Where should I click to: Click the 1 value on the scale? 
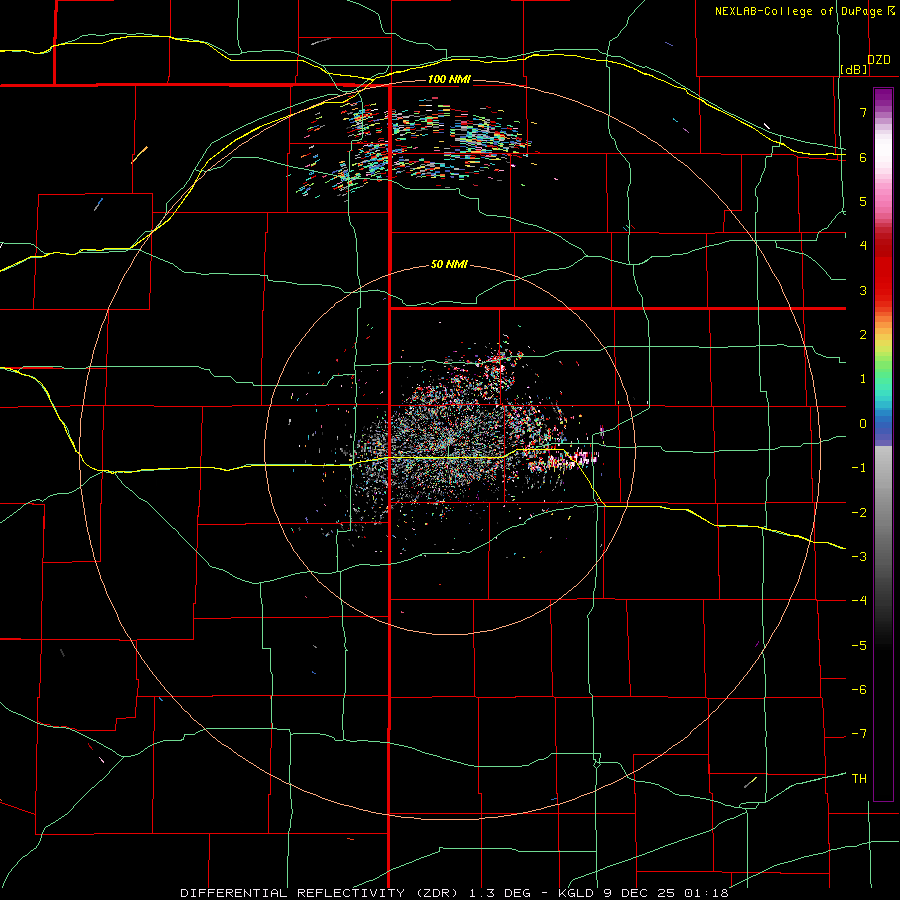(863, 379)
